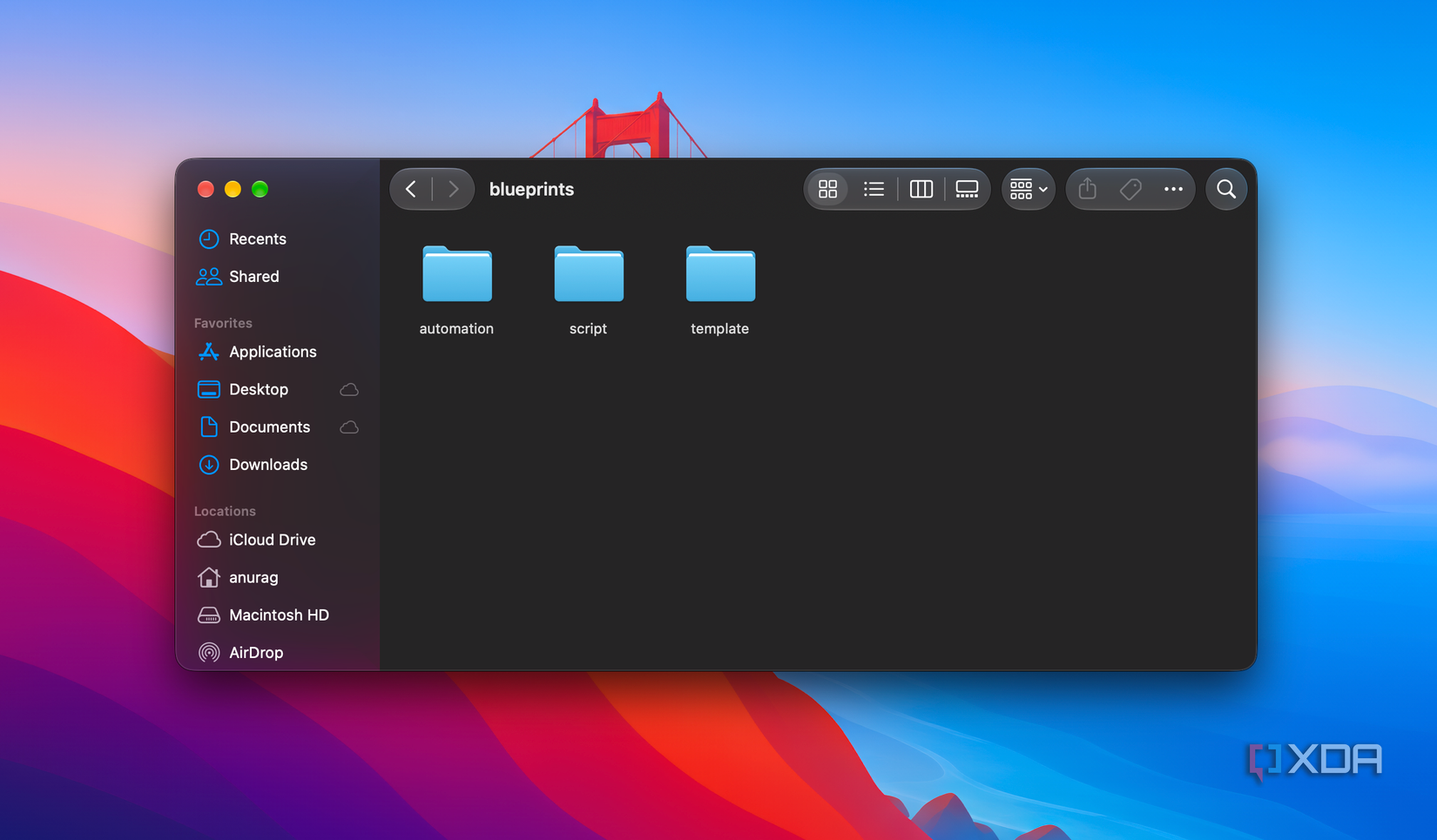Viewport: 1437px width, 840px height.
Task: Open Macintosh HD in the sidebar
Action: pos(279,615)
